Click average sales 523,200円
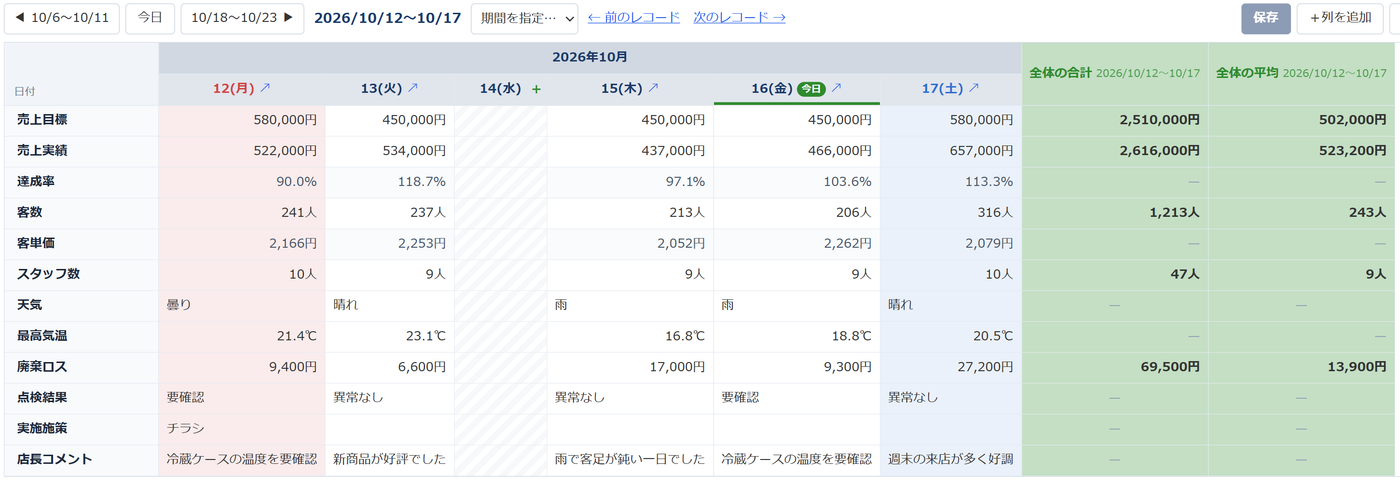 click(1302, 151)
